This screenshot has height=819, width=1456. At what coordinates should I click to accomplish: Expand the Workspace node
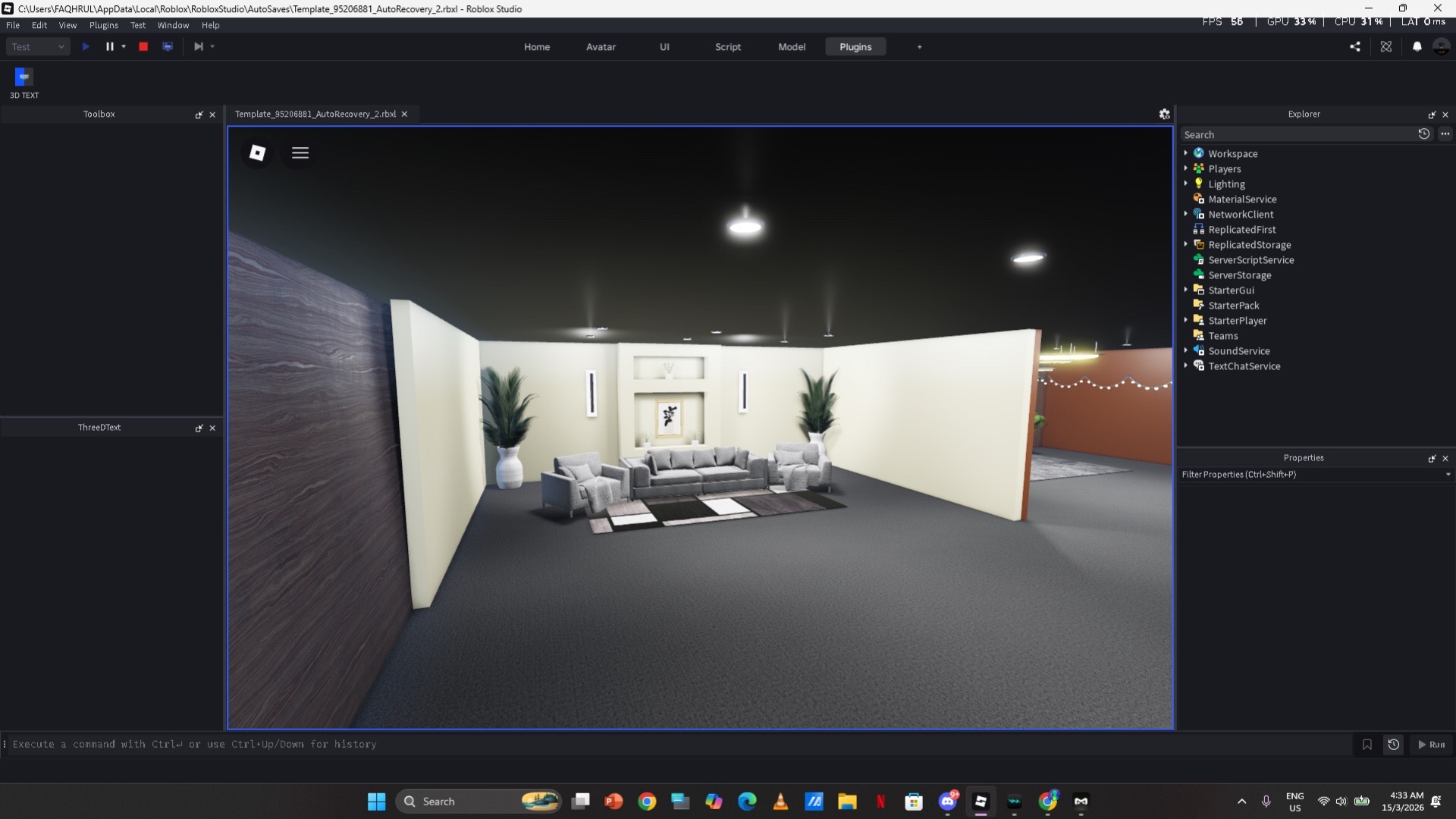click(x=1186, y=153)
